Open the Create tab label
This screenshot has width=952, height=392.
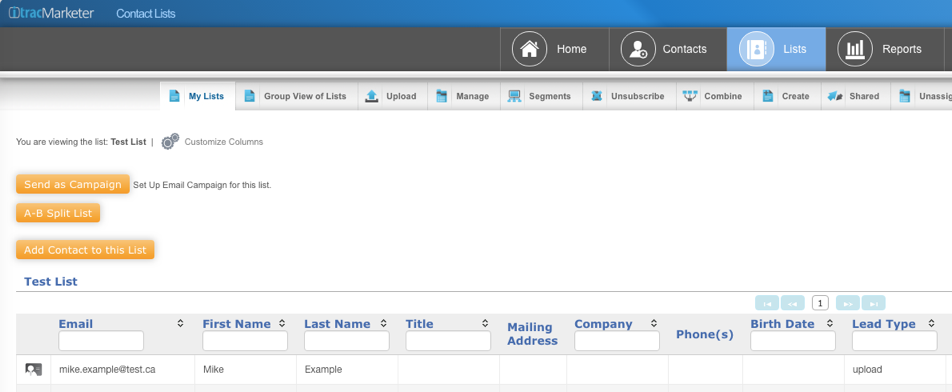pyautogui.click(x=795, y=96)
